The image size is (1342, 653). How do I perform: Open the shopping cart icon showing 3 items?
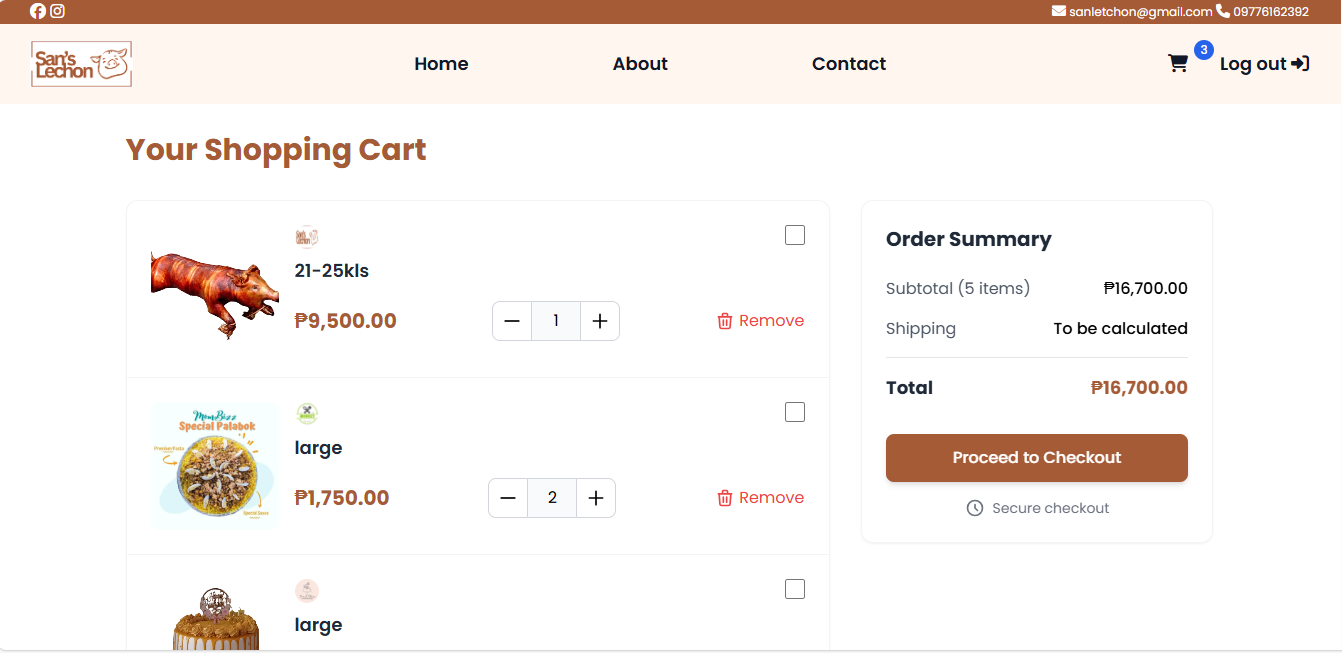pos(1178,63)
